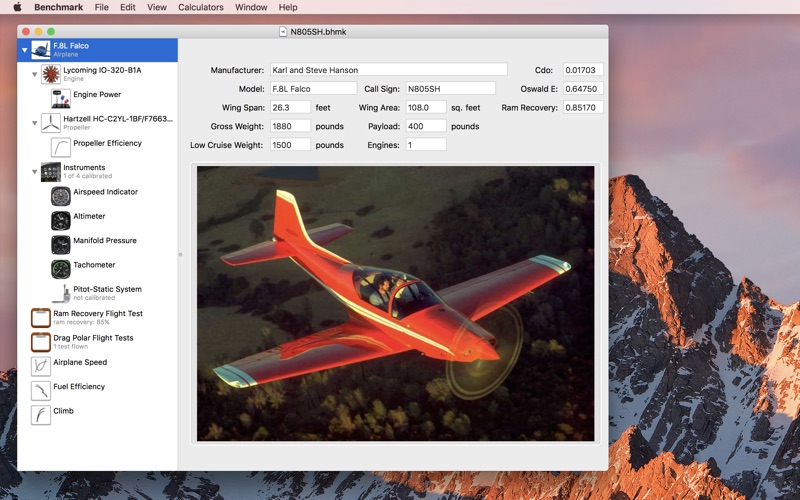This screenshot has width=800, height=500.
Task: Click the Airspeed Indicator gauge icon
Action: coord(61,196)
